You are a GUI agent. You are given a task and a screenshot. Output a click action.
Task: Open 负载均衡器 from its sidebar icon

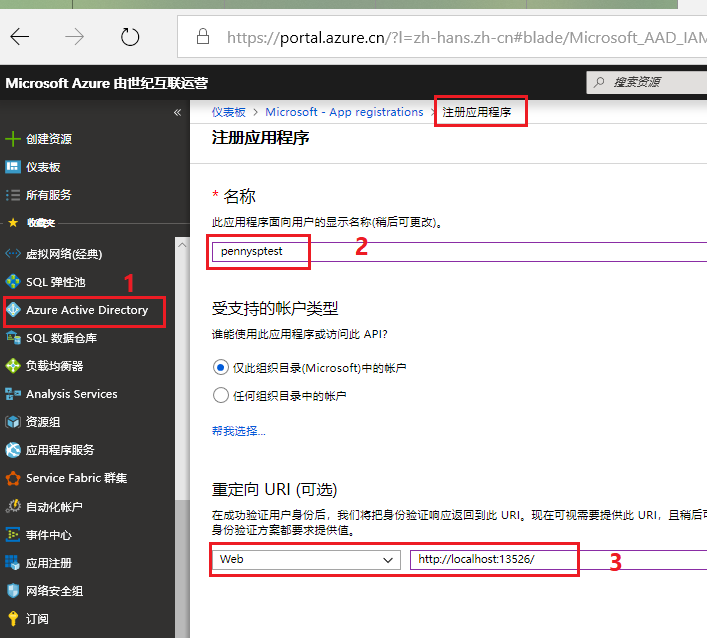(x=13, y=366)
